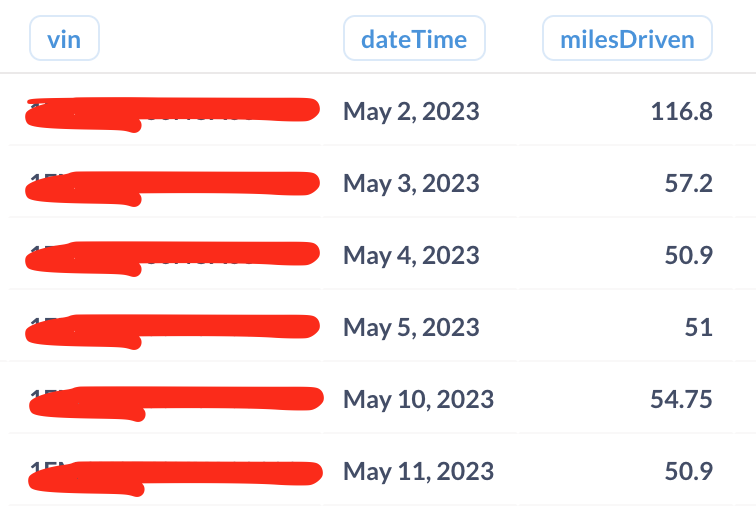Click the dateTime column header
The height and width of the screenshot is (516, 756).
coord(414,39)
